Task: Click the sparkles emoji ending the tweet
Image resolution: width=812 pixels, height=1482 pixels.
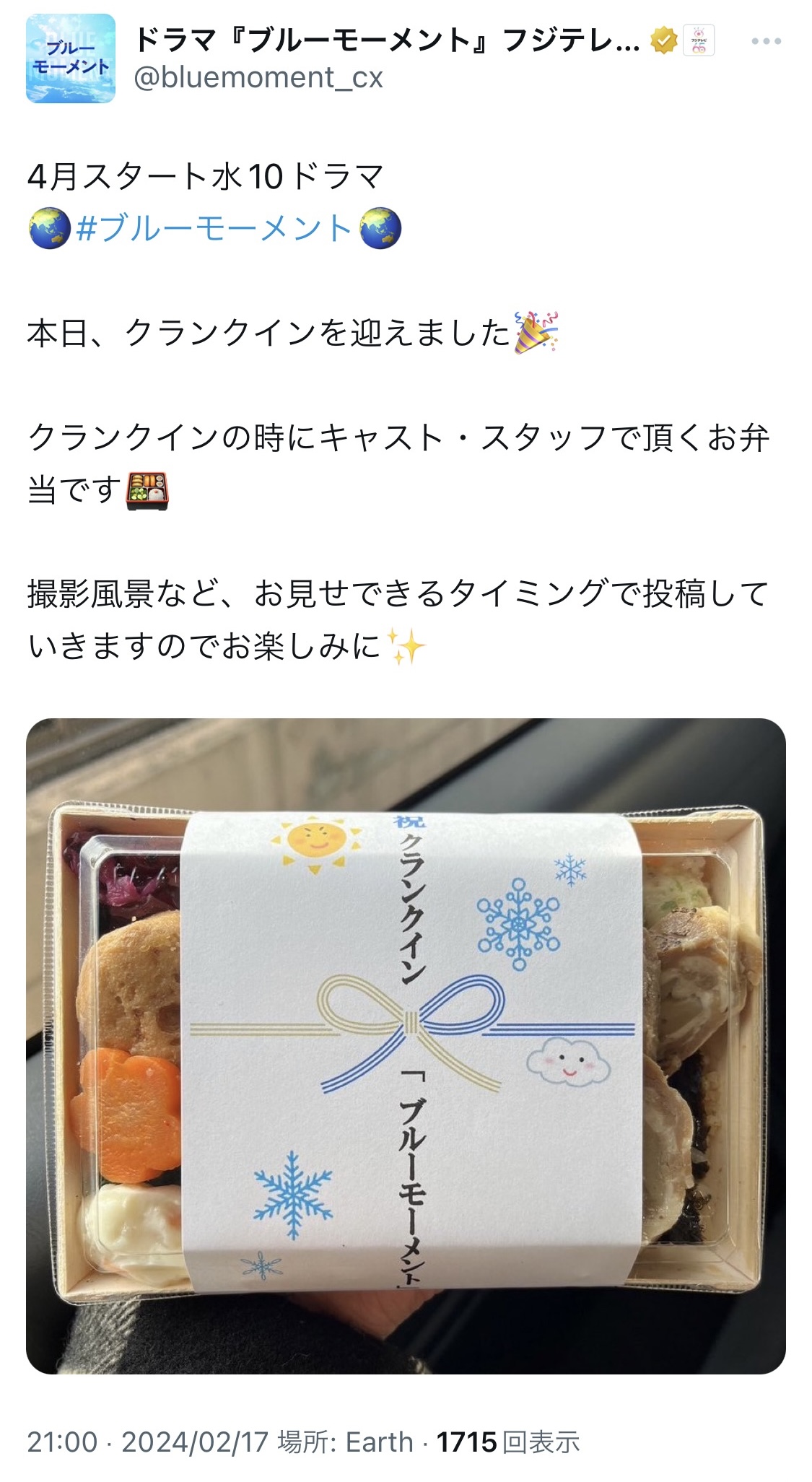Action: pyautogui.click(x=406, y=646)
